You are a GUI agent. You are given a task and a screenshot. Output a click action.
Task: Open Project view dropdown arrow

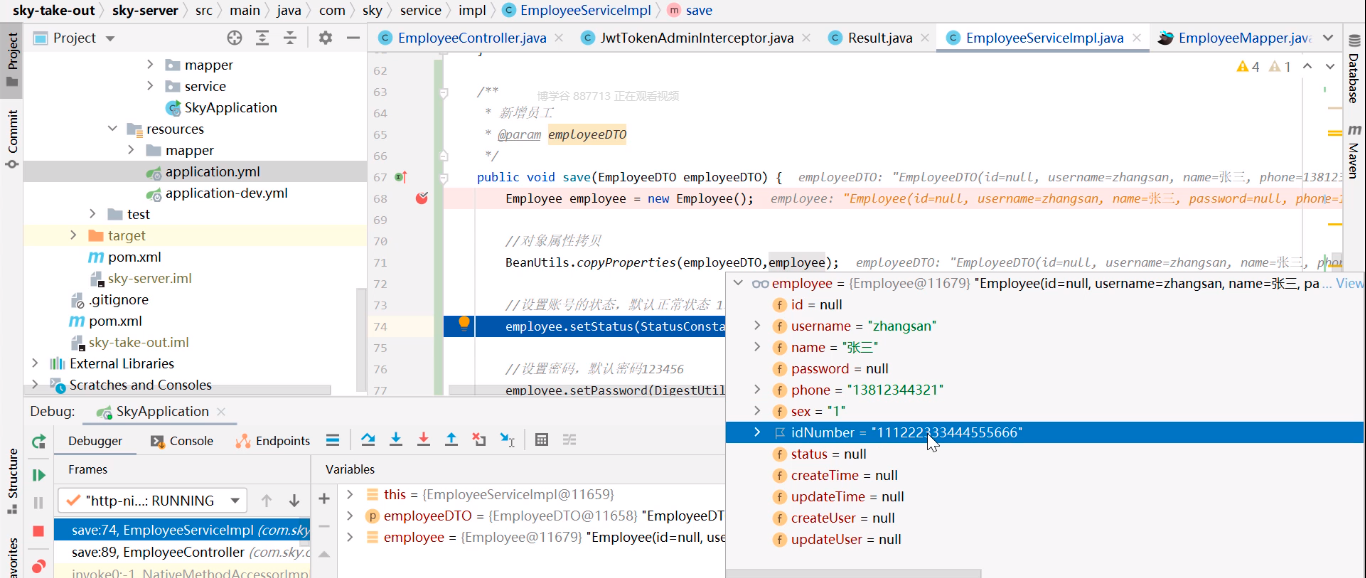click(x=110, y=38)
